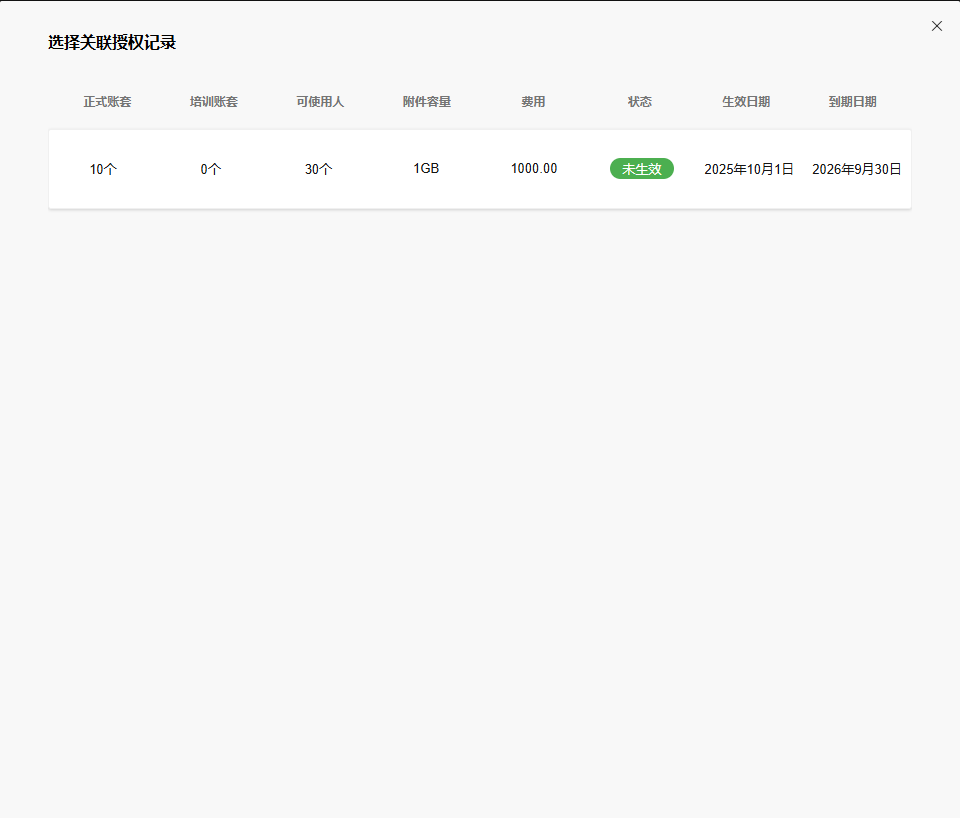Click the 费用 column header
Screen dimensions: 960x818
click(x=533, y=102)
